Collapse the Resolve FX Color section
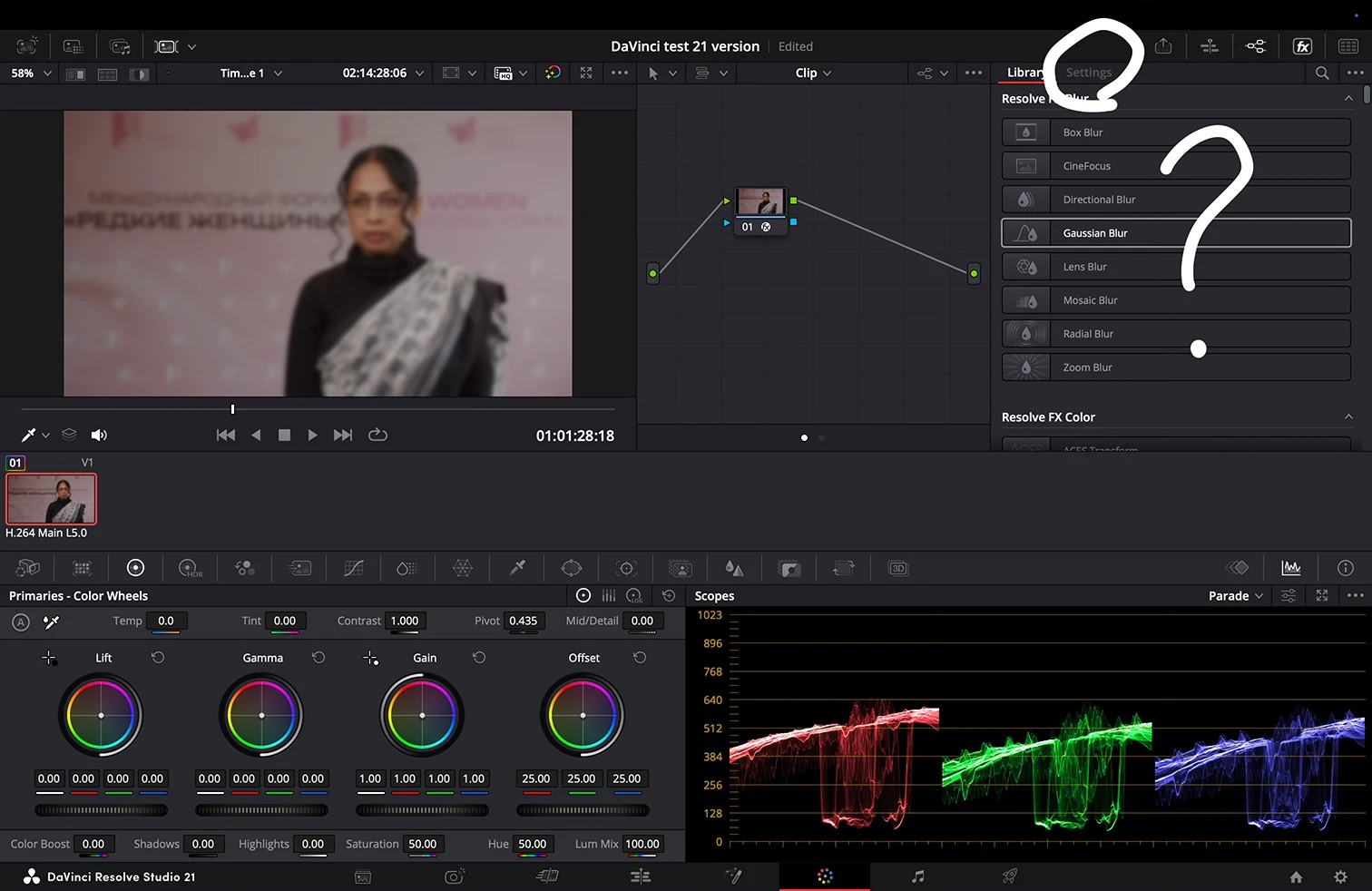Image resolution: width=1372 pixels, height=891 pixels. 1348,417
